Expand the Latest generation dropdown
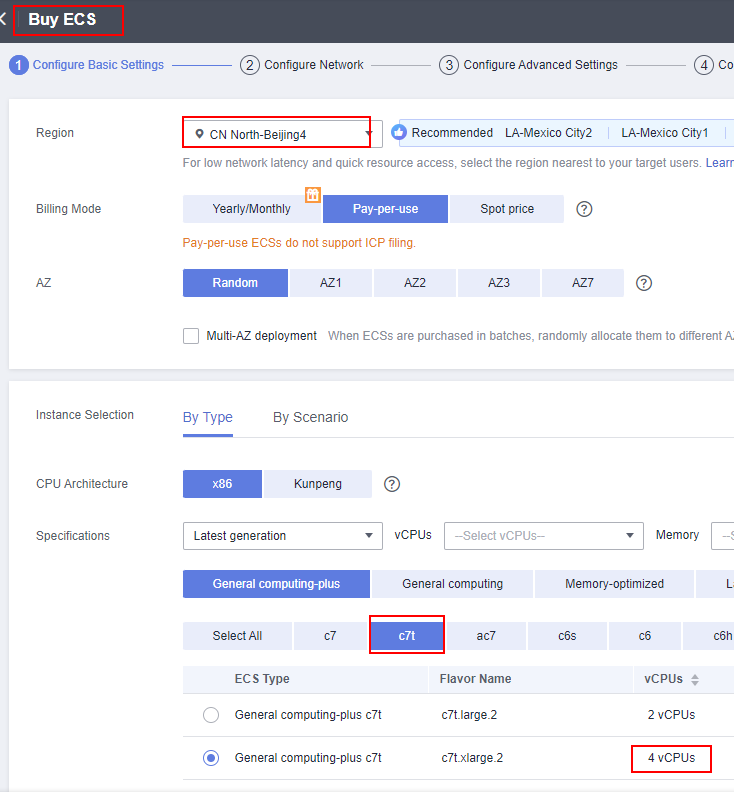Image resolution: width=734 pixels, height=799 pixels. point(282,536)
